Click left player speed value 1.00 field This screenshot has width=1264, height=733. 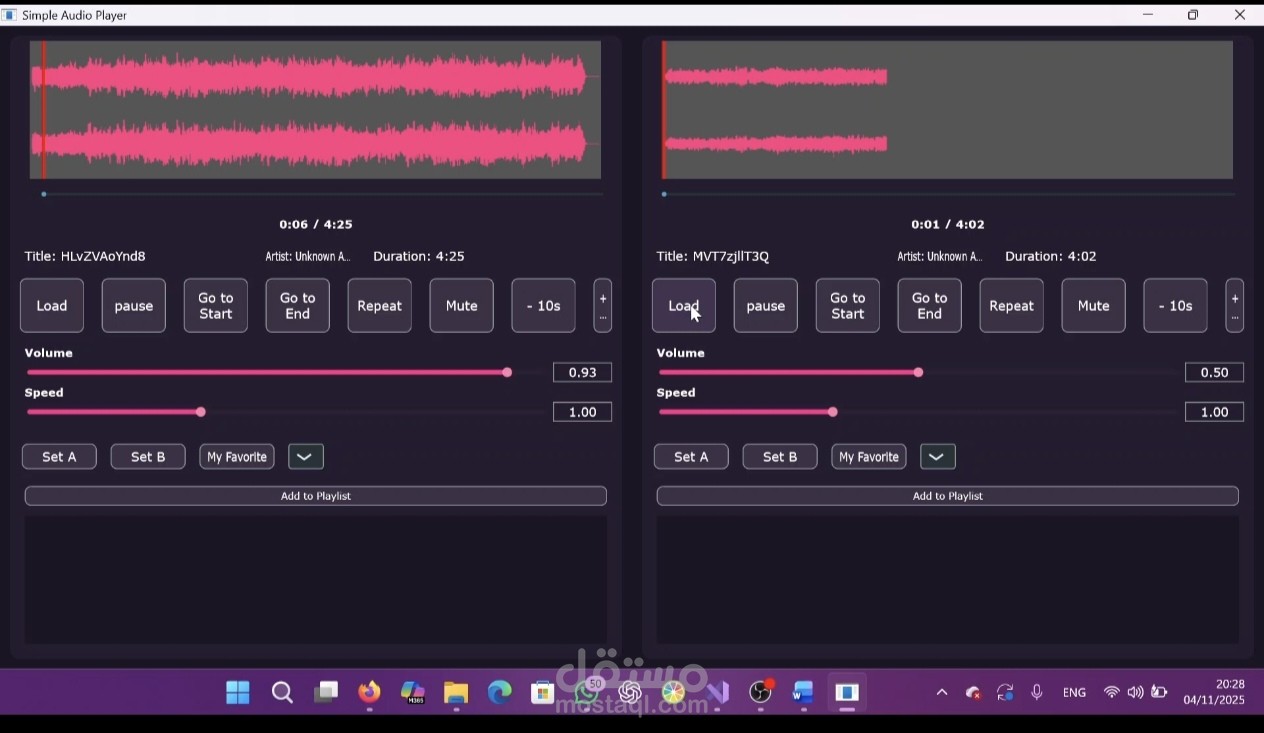(582, 412)
